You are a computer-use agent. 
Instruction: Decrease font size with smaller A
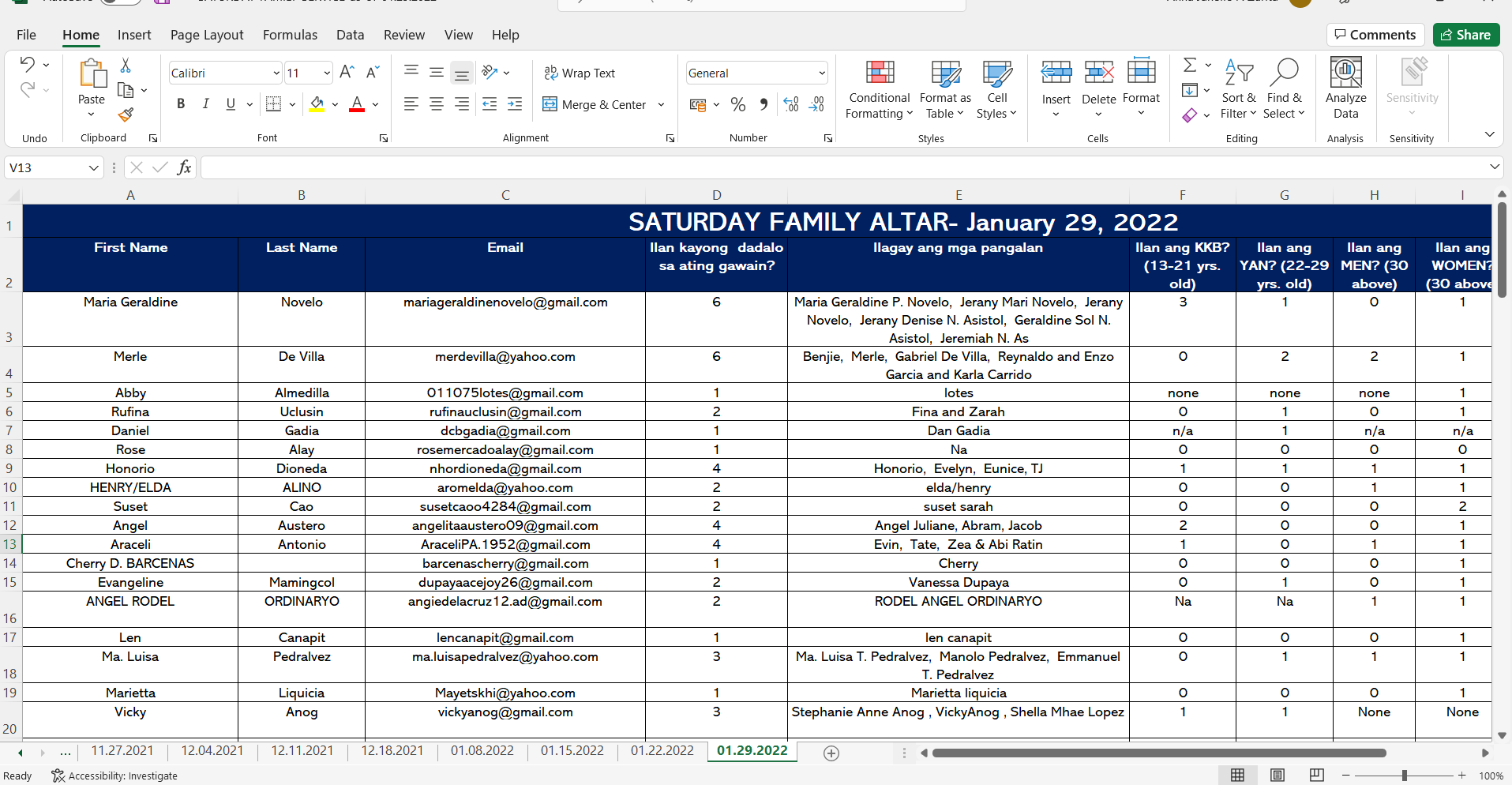click(x=373, y=73)
